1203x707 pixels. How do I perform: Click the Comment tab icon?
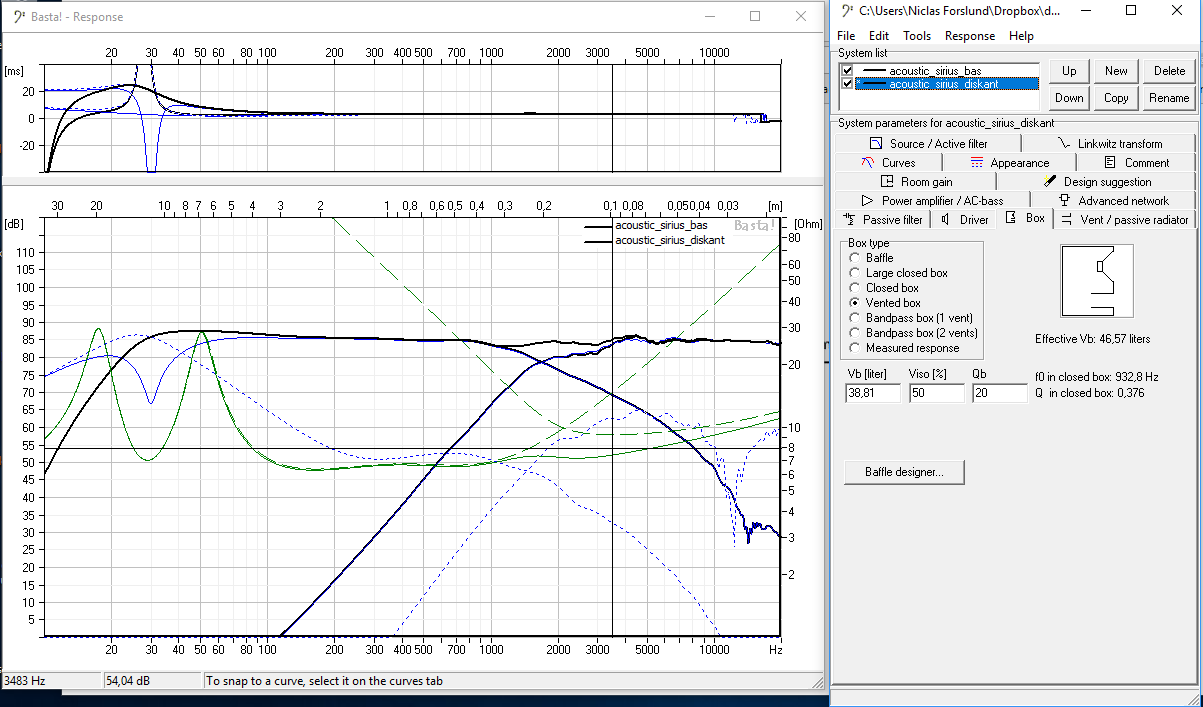click(x=1110, y=162)
